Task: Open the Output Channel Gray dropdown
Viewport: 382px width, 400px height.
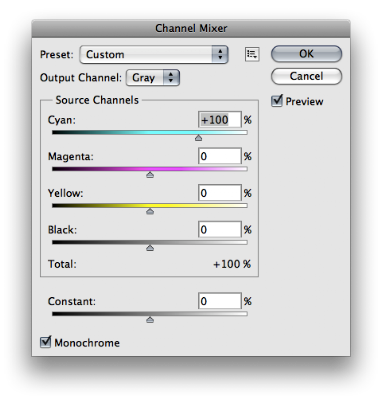Action: (x=153, y=78)
